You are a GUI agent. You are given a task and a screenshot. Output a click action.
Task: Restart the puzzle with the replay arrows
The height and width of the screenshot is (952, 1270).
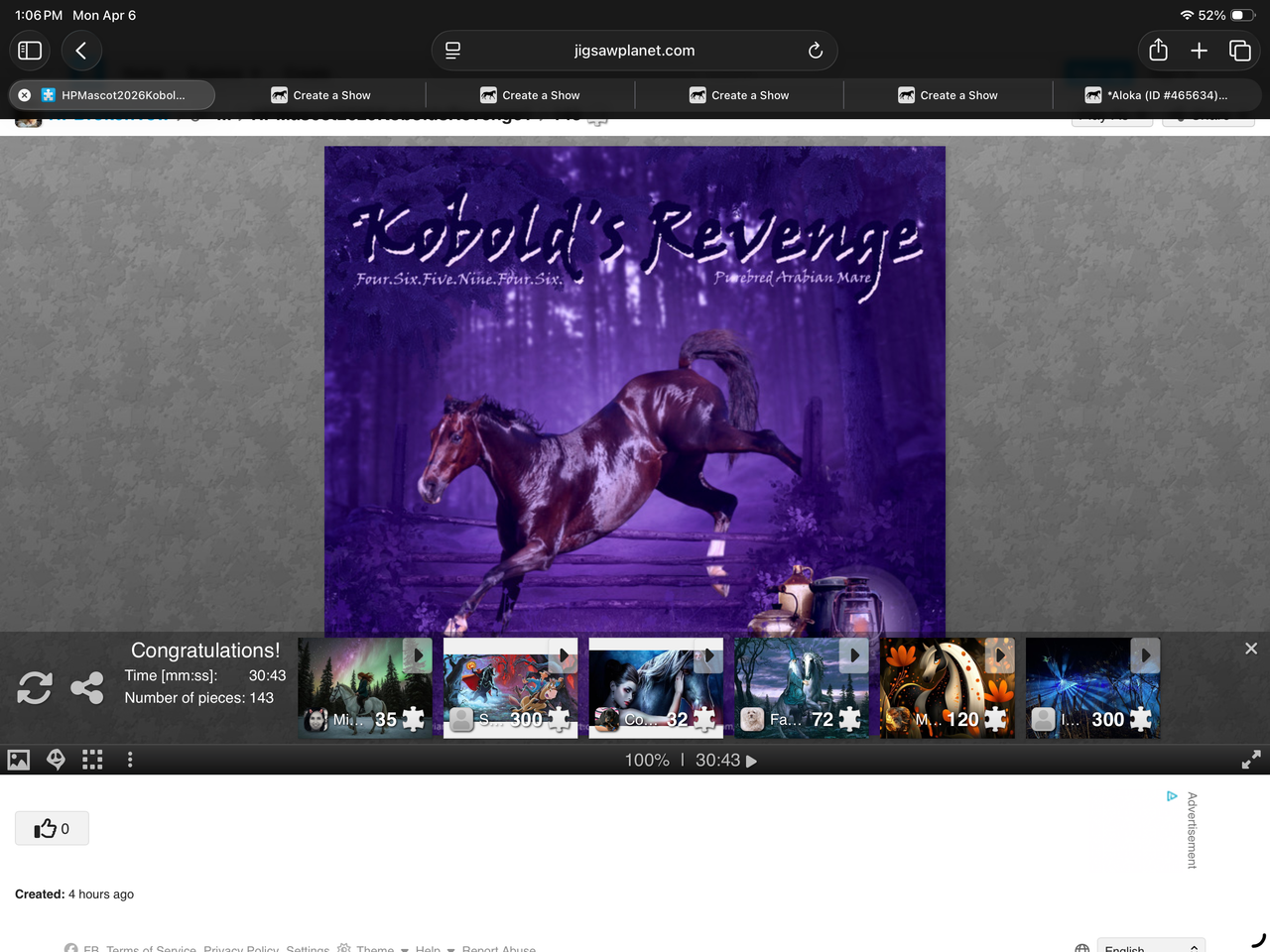click(35, 688)
